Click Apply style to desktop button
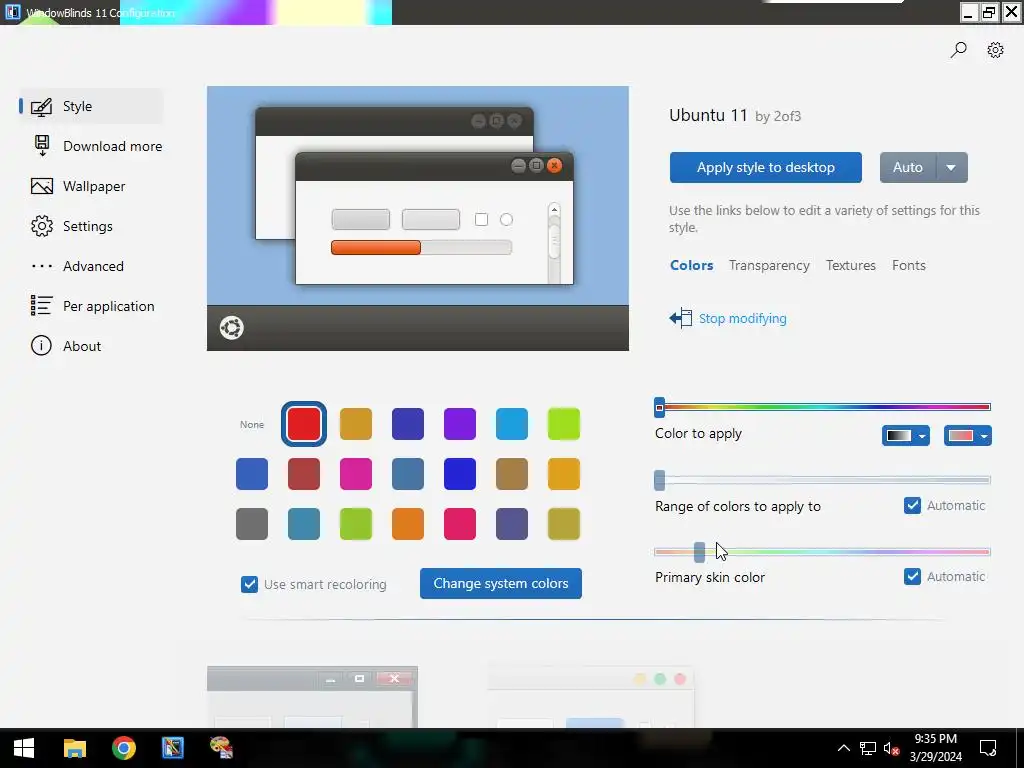 tap(765, 168)
